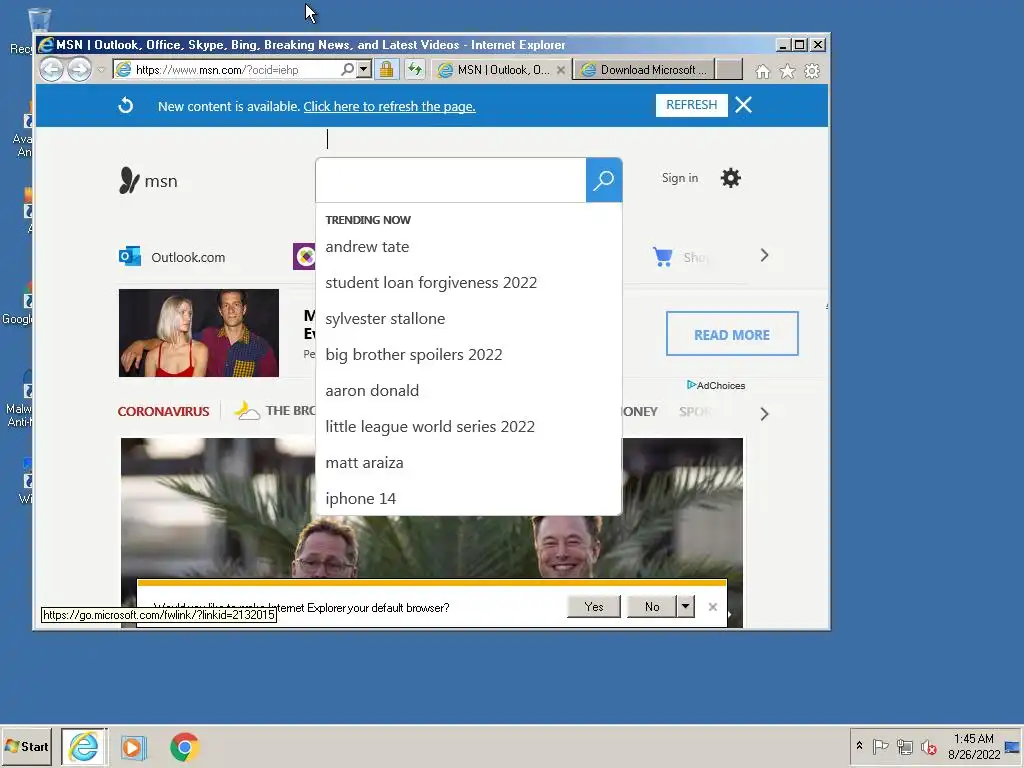Open the couple photo ad thumbnail

(x=199, y=333)
